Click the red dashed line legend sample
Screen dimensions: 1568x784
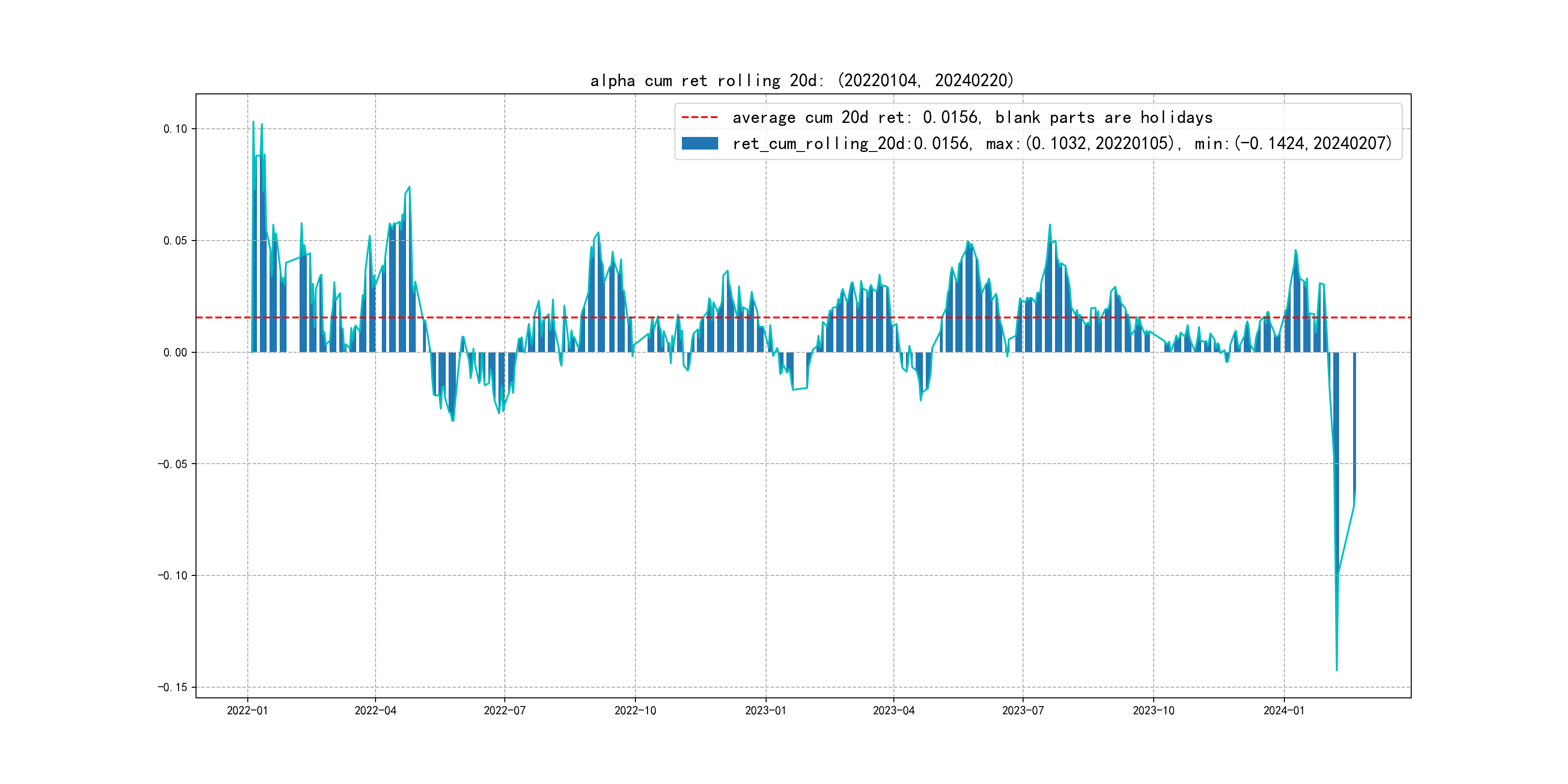[699, 118]
